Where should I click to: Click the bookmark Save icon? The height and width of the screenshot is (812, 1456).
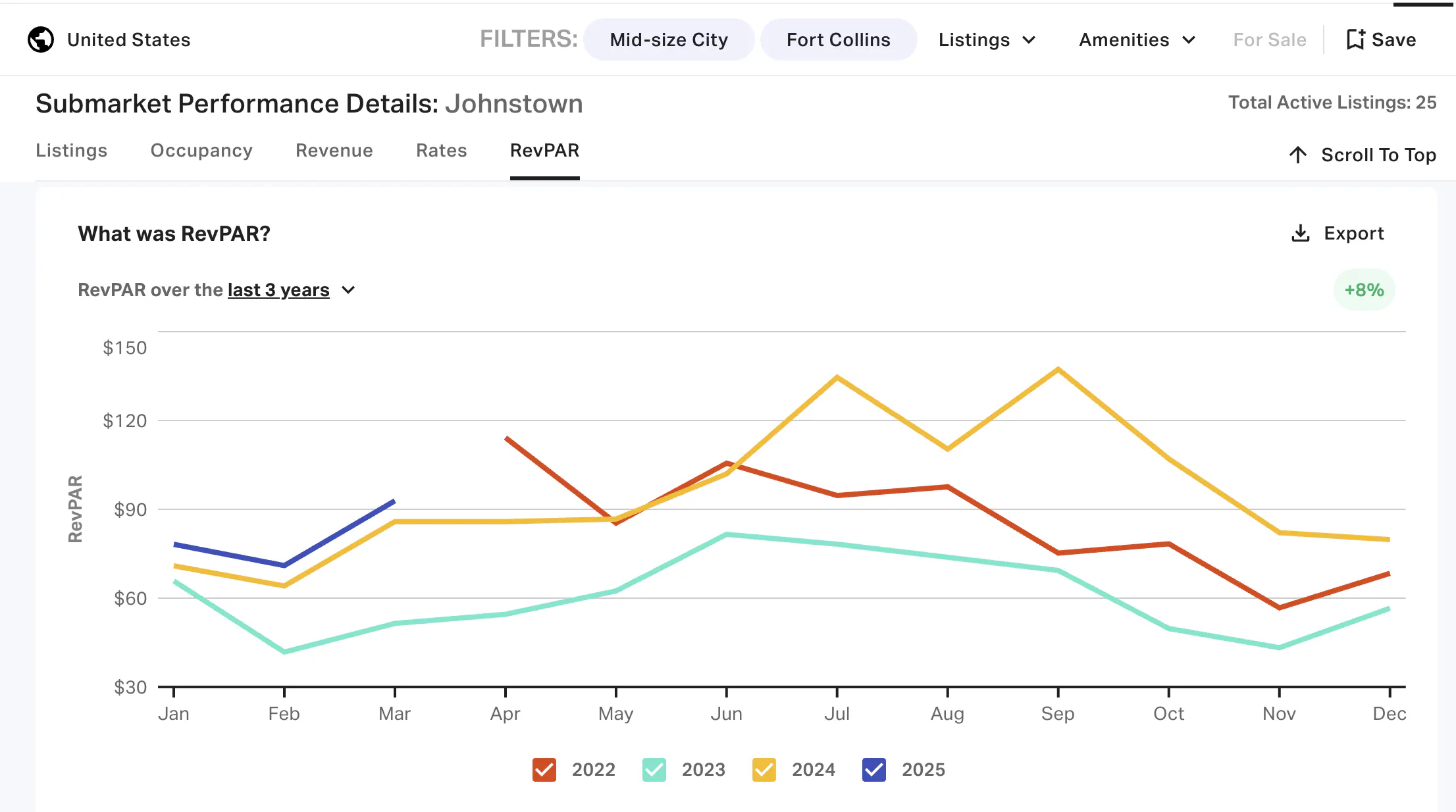[x=1355, y=39]
